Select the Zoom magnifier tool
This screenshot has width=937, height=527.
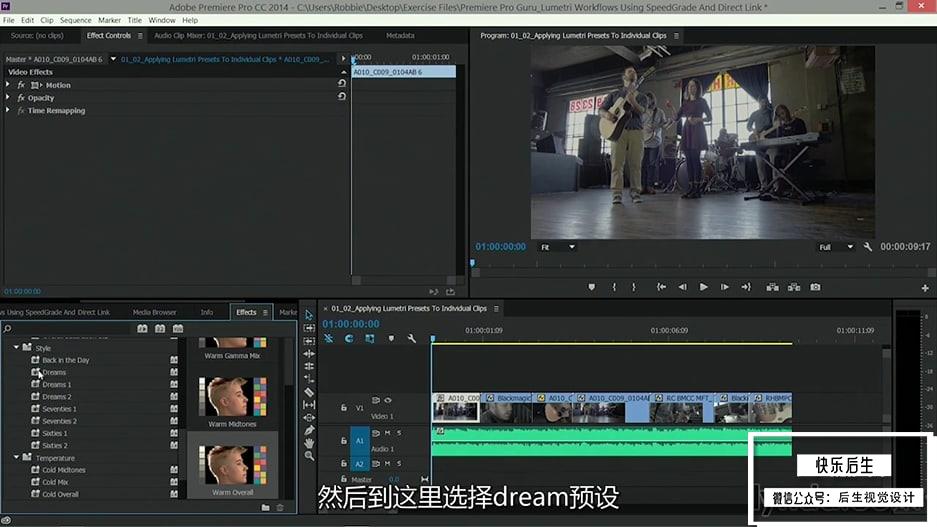click(309, 456)
